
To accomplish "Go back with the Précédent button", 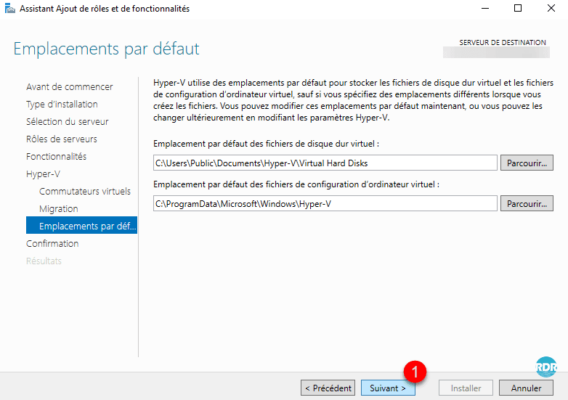I will [x=328, y=388].
